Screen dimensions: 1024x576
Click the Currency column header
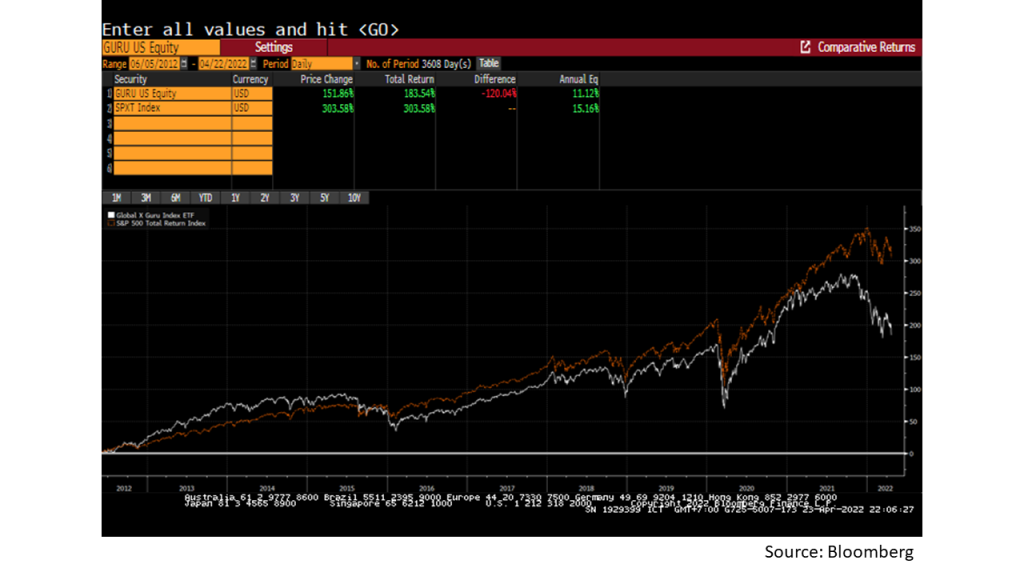[250, 79]
